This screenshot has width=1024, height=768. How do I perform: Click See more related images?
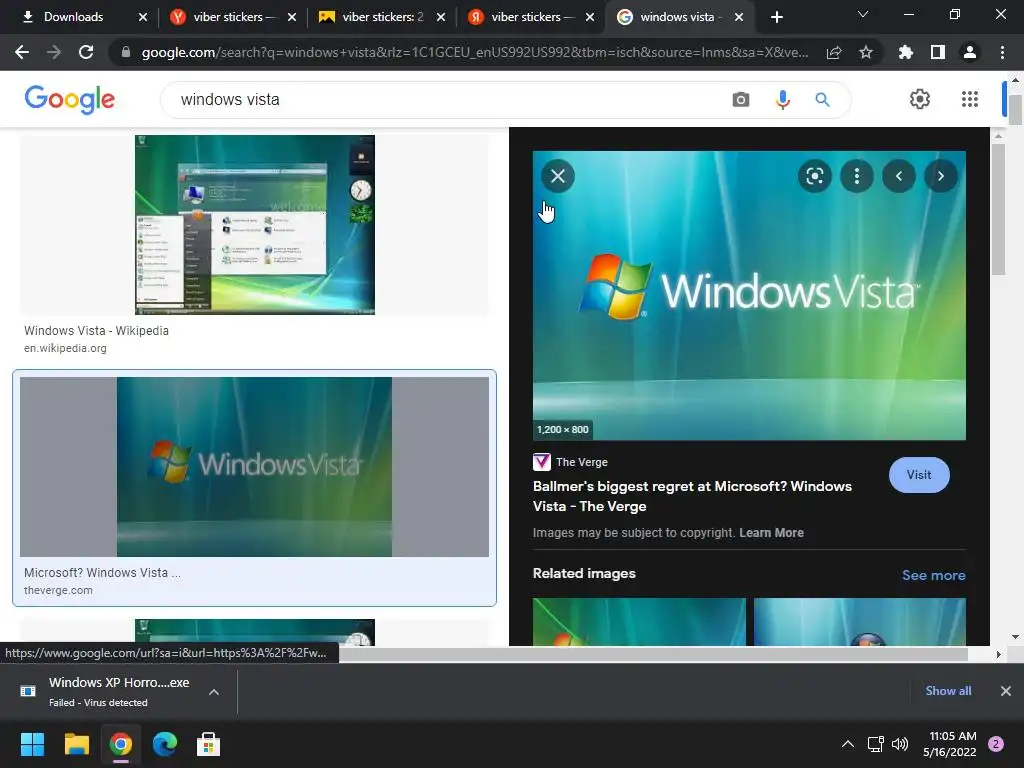pyautogui.click(x=933, y=575)
